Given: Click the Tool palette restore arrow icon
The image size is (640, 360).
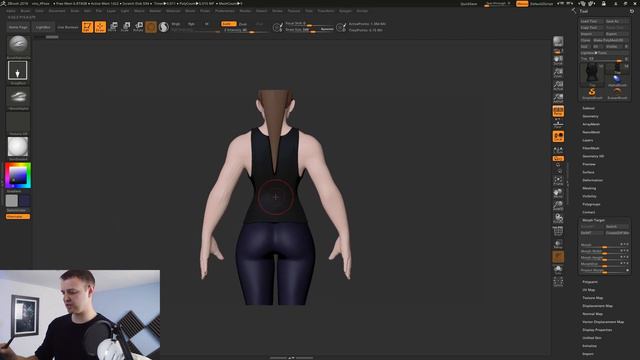Looking at the screenshot, I should pos(632,11).
